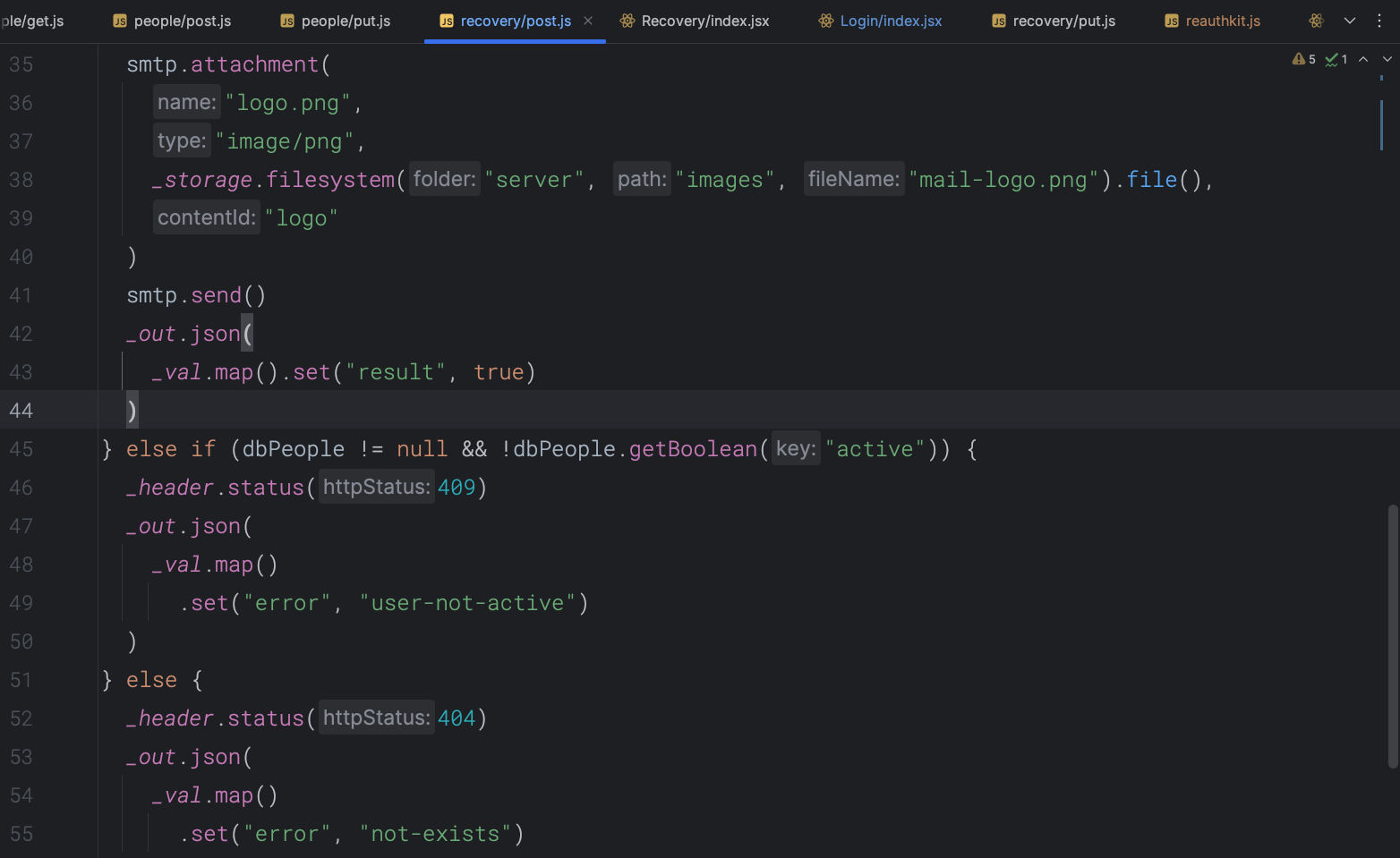
Task: Click the JS icon on reauthkit.js tab
Action: click(x=1171, y=21)
